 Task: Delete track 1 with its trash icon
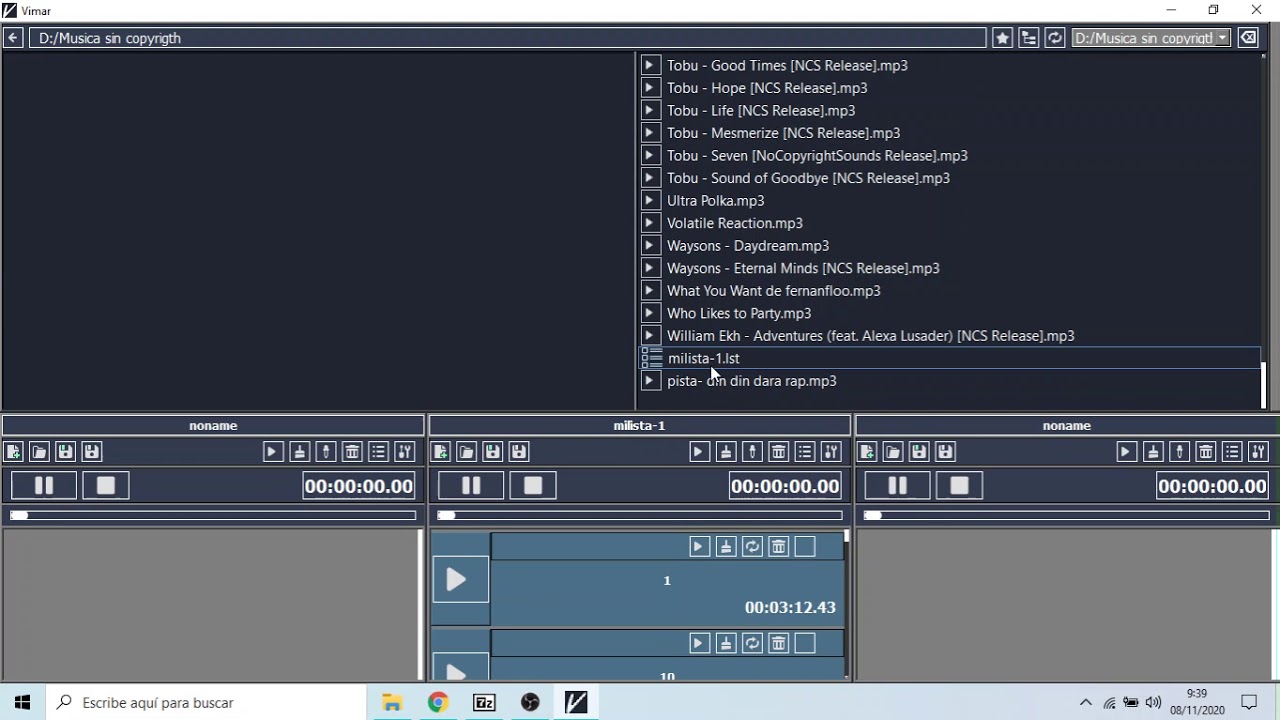(779, 546)
